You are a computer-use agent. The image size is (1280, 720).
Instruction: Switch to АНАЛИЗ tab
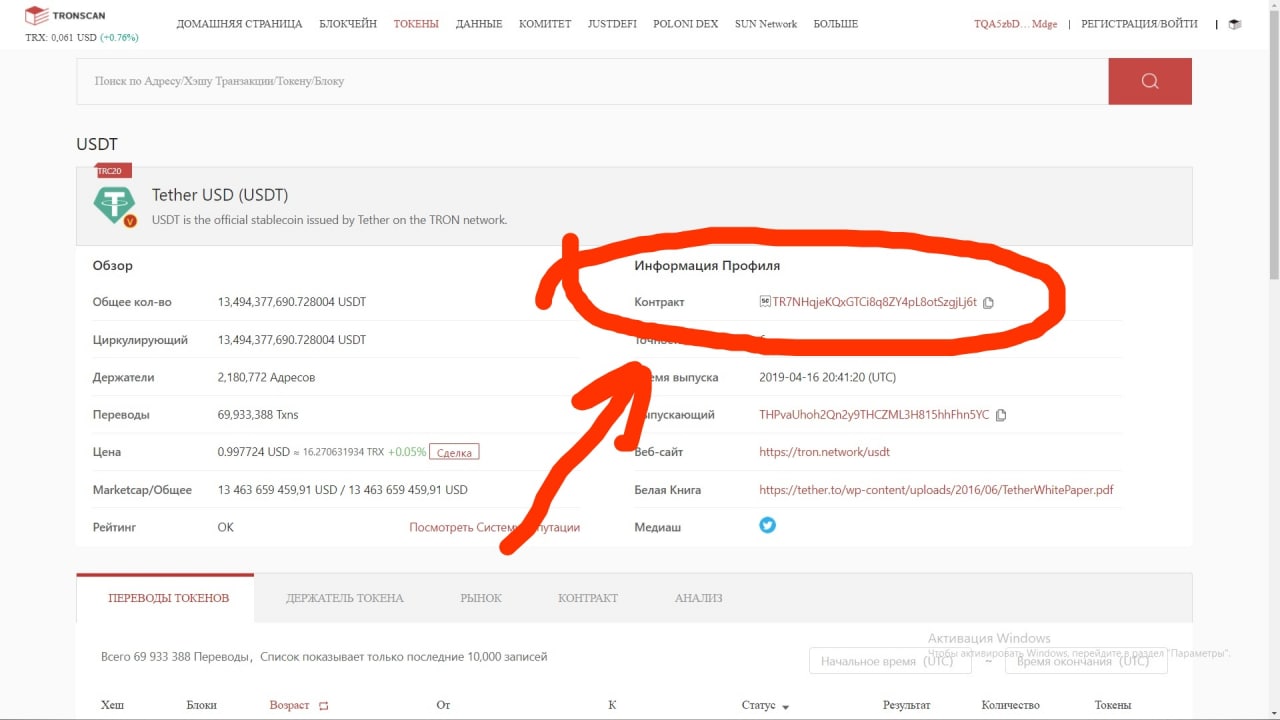pos(698,598)
